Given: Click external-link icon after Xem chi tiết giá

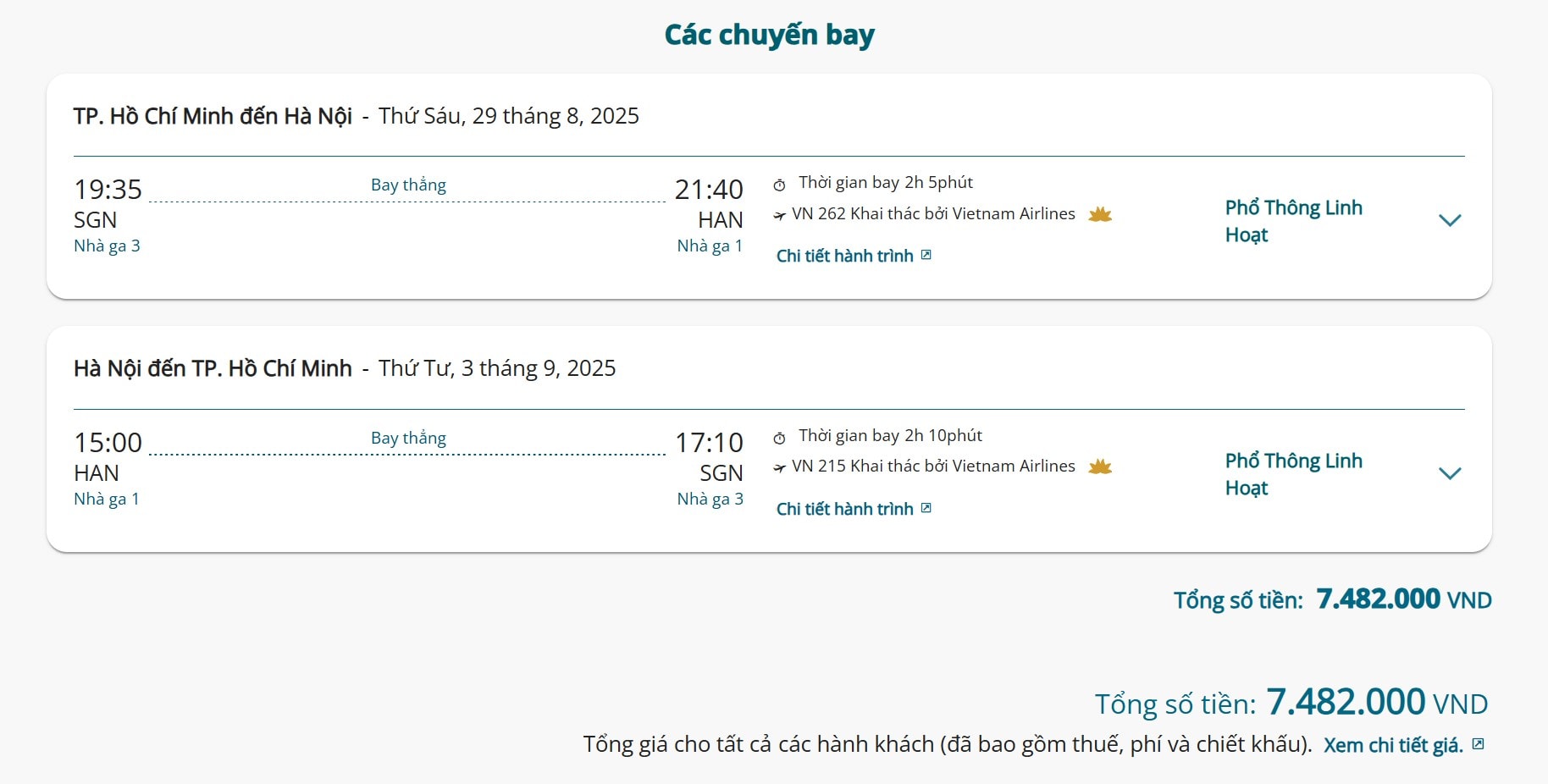Looking at the screenshot, I should click(x=1478, y=744).
